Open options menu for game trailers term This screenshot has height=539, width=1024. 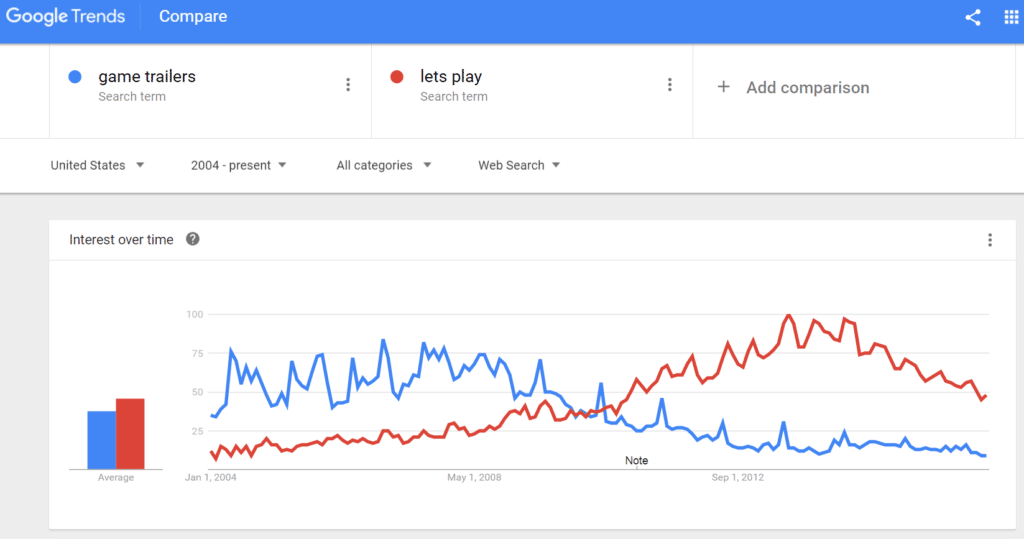point(348,85)
